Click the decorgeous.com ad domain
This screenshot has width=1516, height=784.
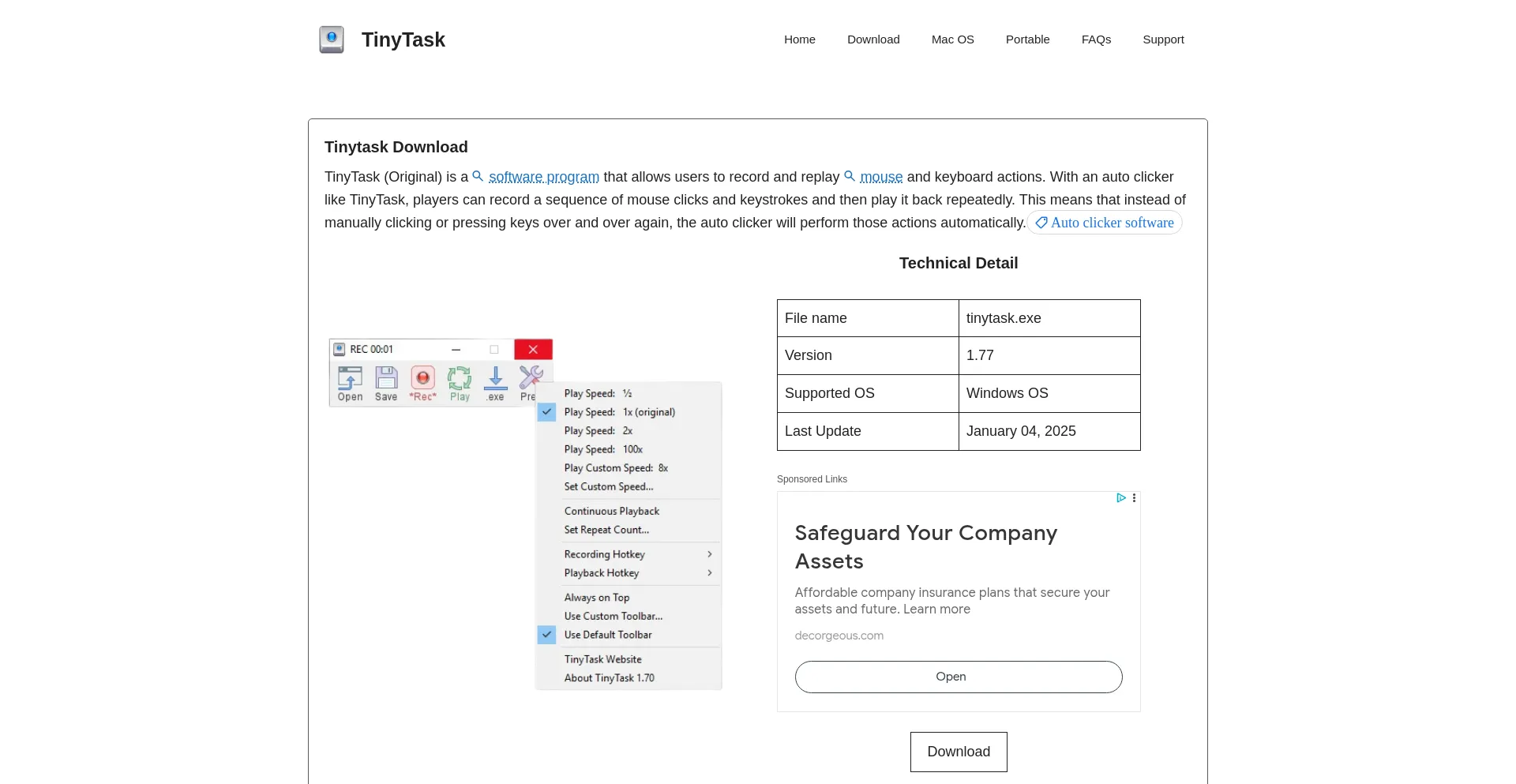[839, 636]
